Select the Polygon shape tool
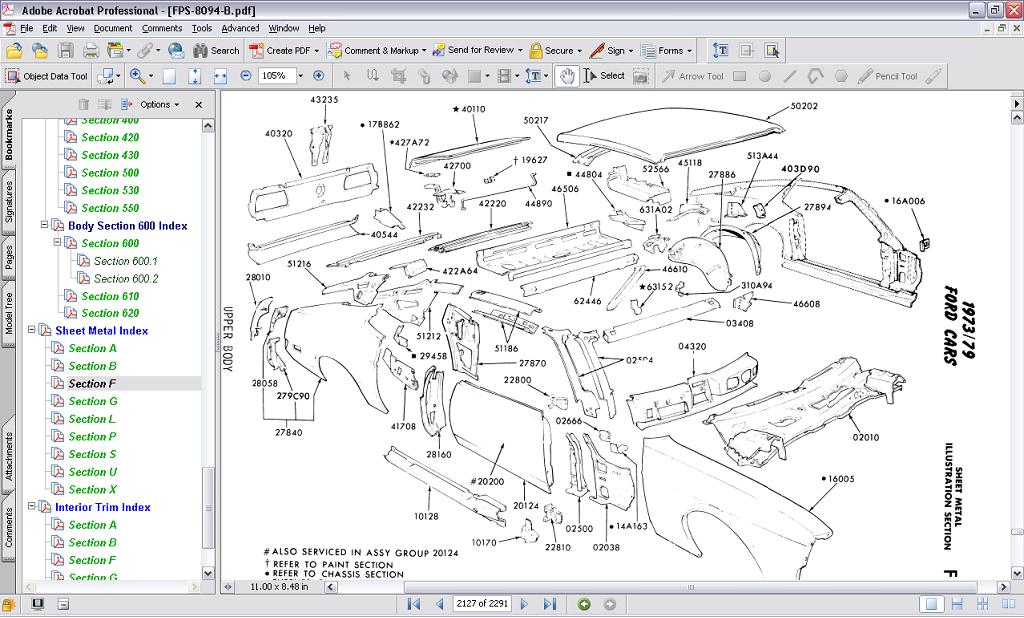Image resolution: width=1024 pixels, height=618 pixels. click(841, 76)
